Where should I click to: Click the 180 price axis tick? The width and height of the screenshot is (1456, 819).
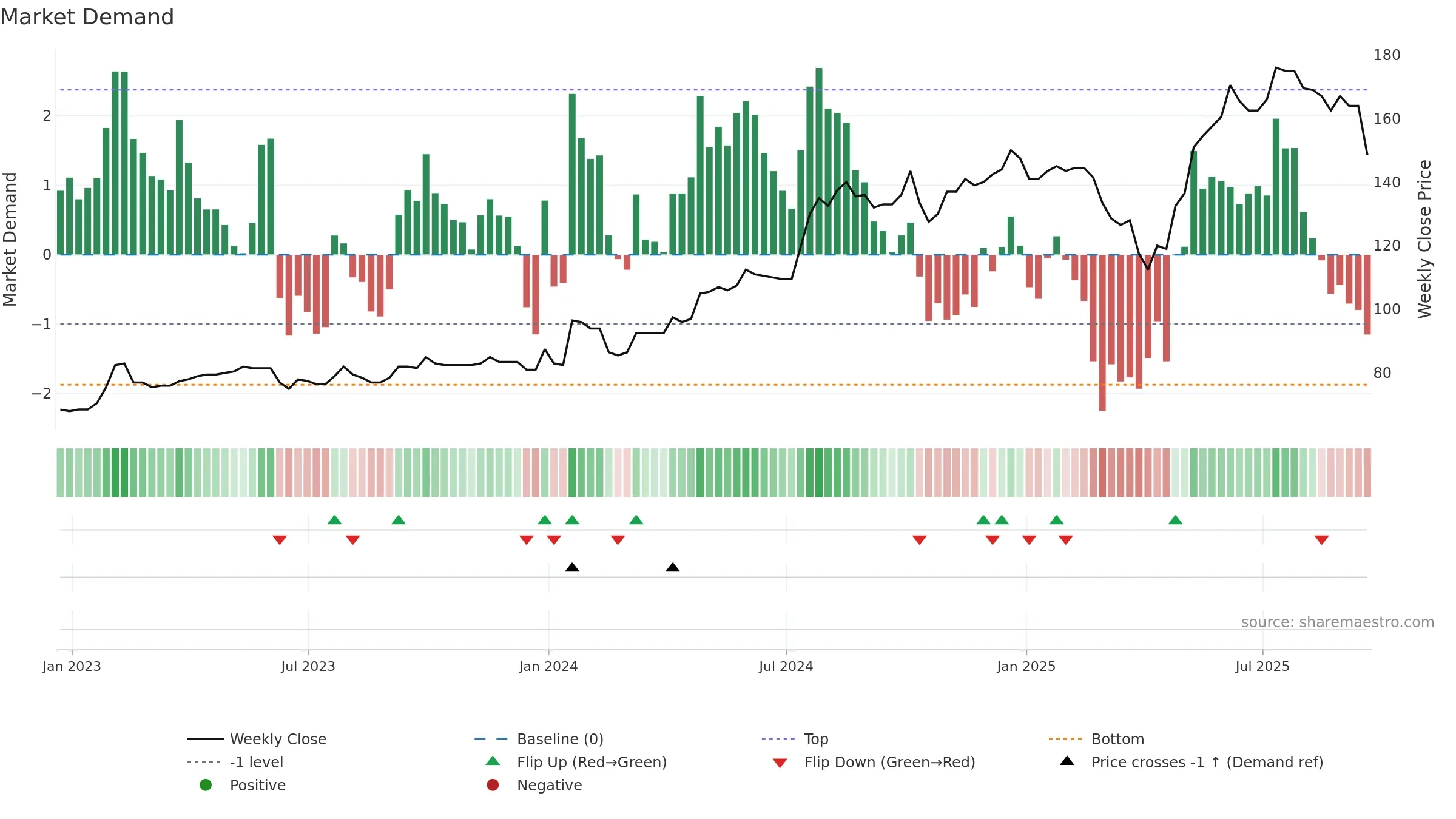click(1387, 55)
